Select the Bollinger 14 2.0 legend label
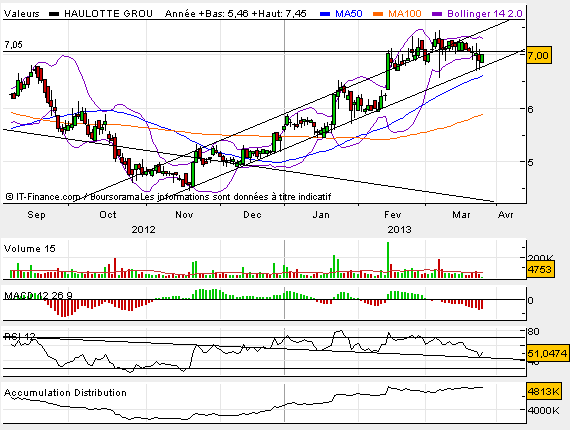This screenshot has height=430, width=570. click(x=485, y=14)
